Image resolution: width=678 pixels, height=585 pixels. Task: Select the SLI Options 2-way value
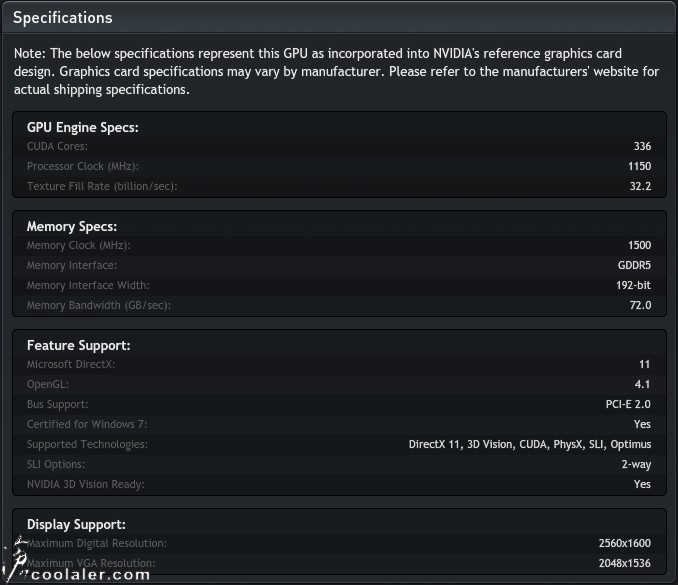pyautogui.click(x=636, y=464)
